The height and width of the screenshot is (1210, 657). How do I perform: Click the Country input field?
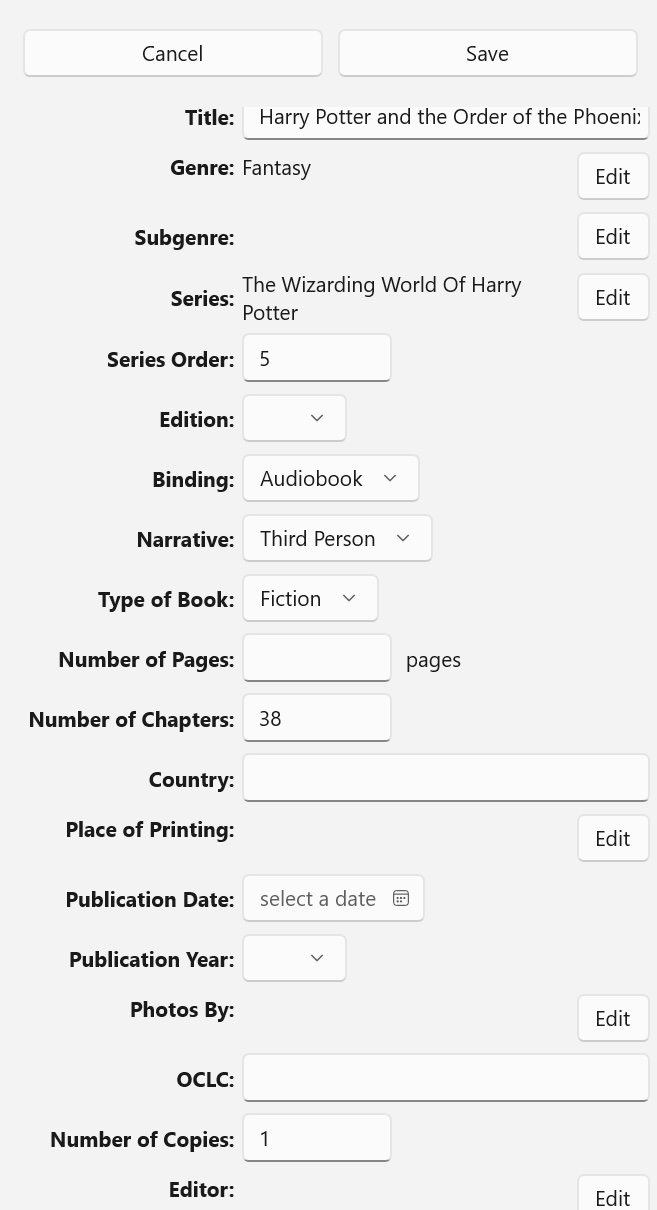click(x=446, y=778)
